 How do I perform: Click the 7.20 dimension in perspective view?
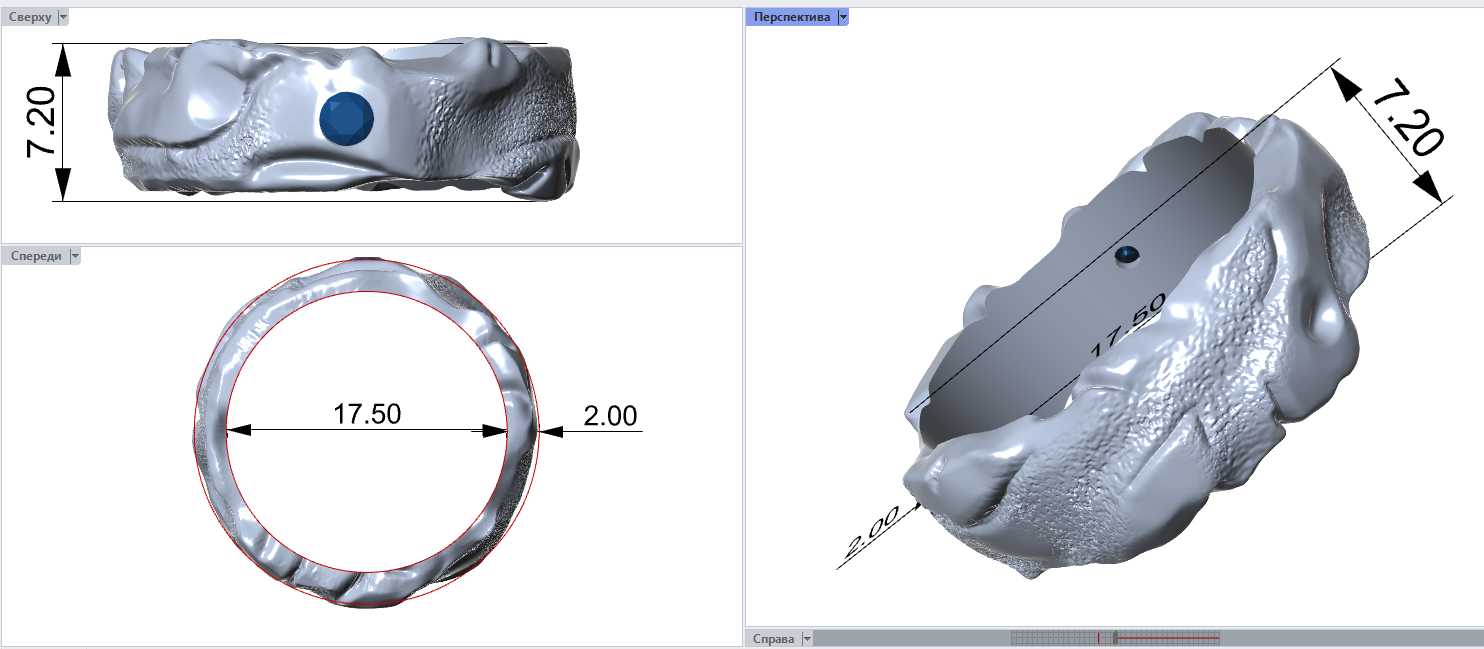(1405, 120)
